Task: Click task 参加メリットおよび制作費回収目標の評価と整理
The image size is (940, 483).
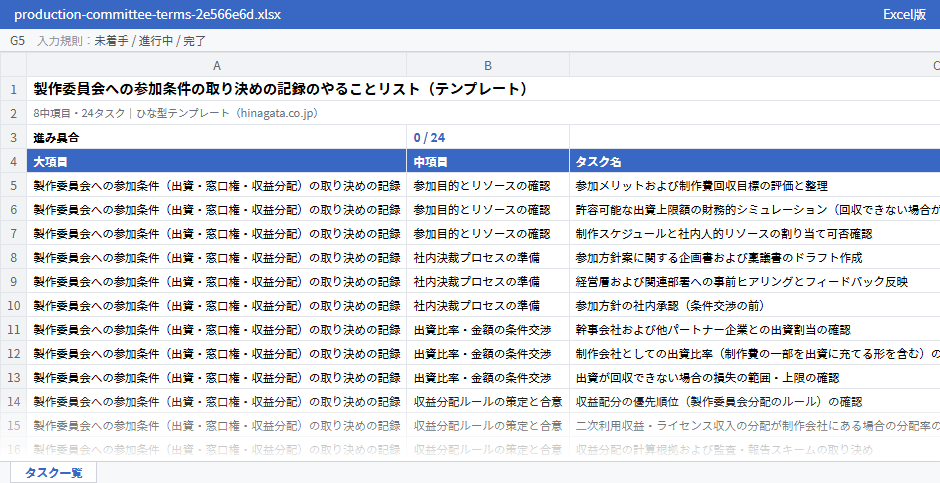Action: point(701,186)
